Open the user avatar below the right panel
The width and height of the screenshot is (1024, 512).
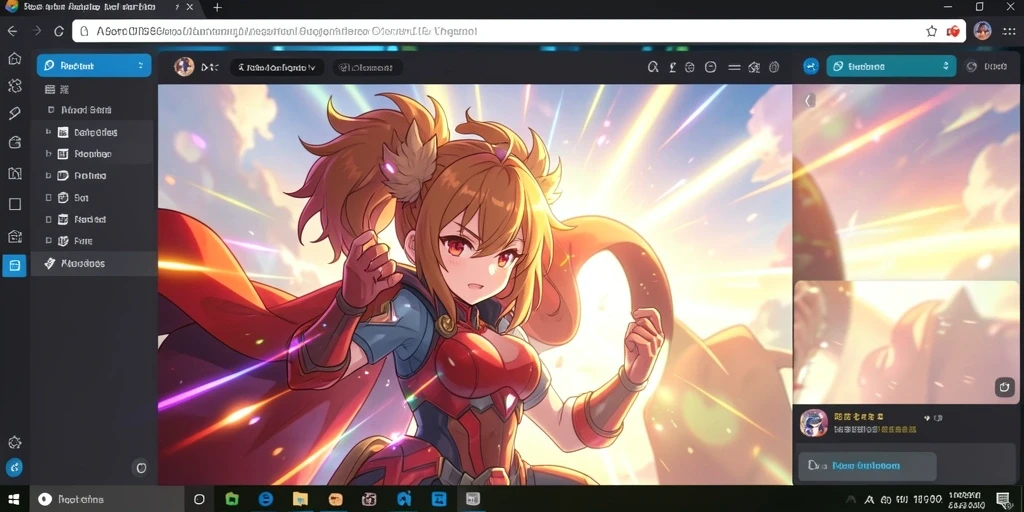pos(813,423)
